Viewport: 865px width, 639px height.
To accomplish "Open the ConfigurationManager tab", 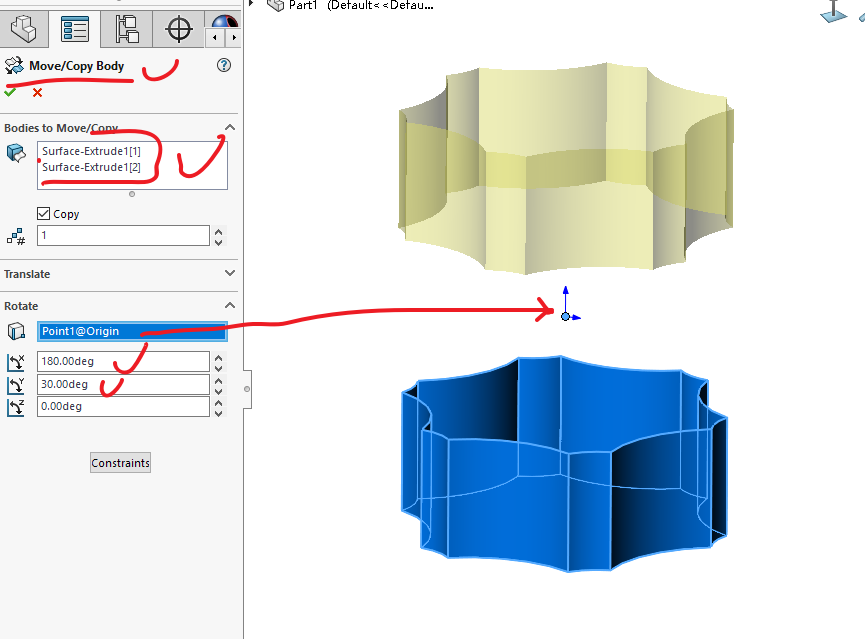I will tap(127, 29).
